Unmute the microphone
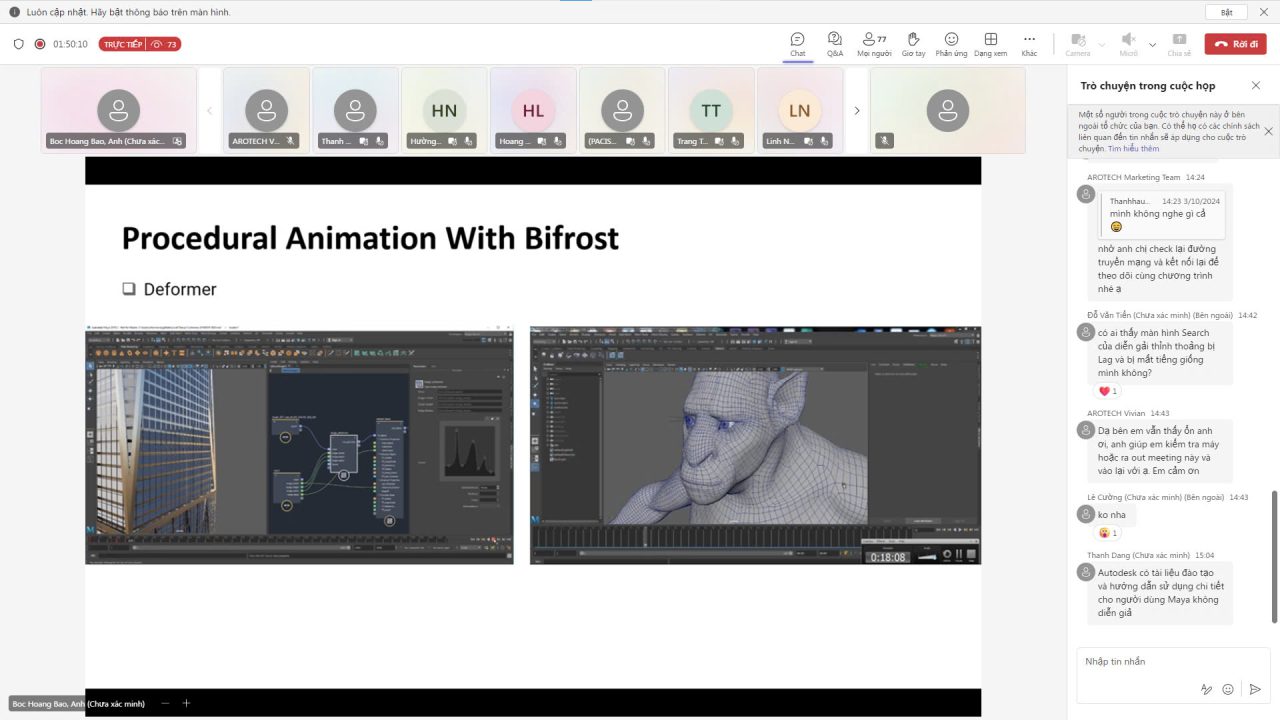Viewport: 1280px width, 720px height. (x=1127, y=43)
